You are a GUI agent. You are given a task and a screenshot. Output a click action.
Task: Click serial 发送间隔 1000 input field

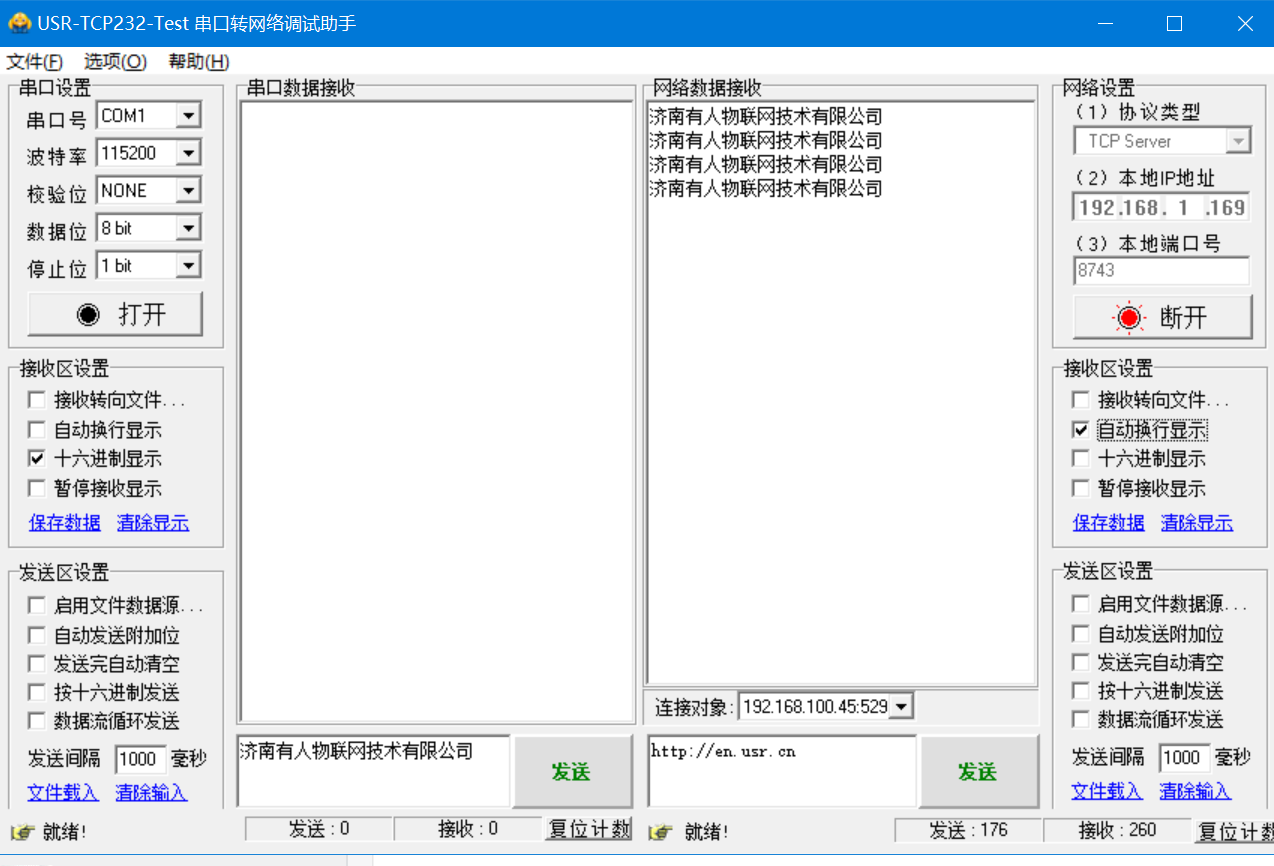[x=140, y=759]
